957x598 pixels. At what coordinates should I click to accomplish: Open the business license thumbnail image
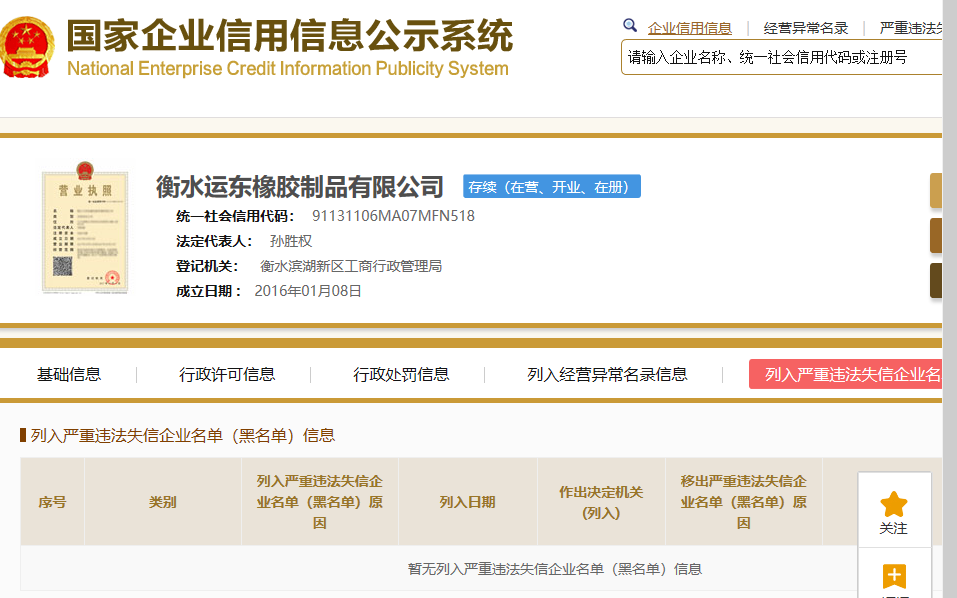(x=84, y=227)
